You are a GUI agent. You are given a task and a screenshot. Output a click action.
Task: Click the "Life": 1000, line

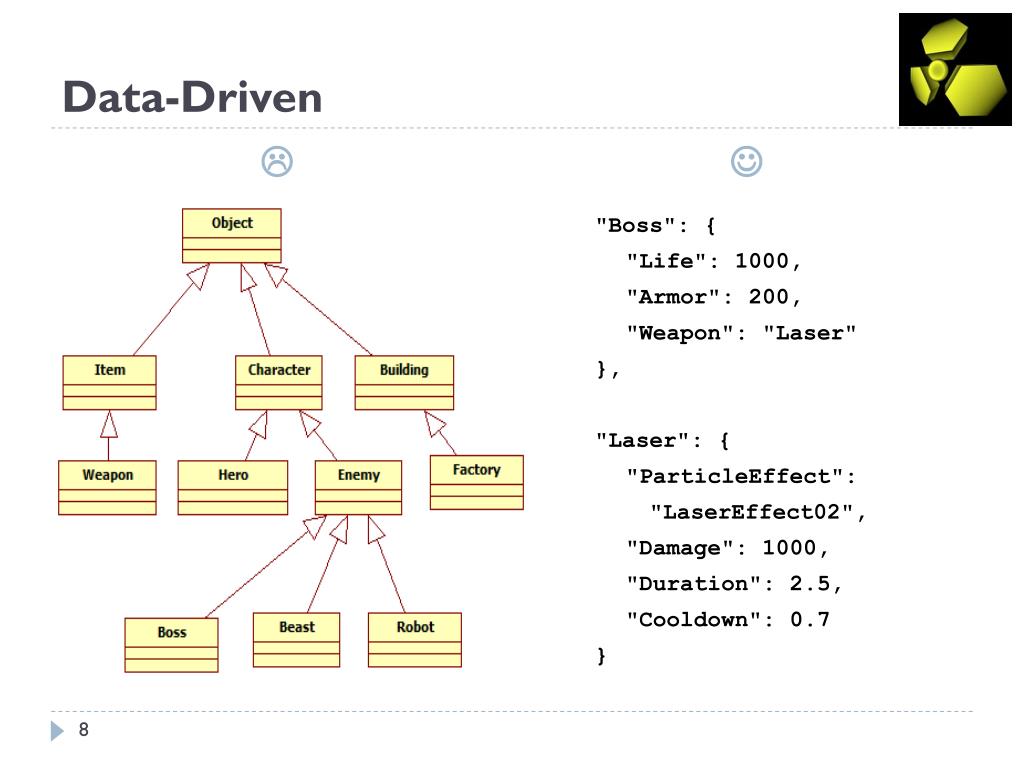tap(714, 261)
